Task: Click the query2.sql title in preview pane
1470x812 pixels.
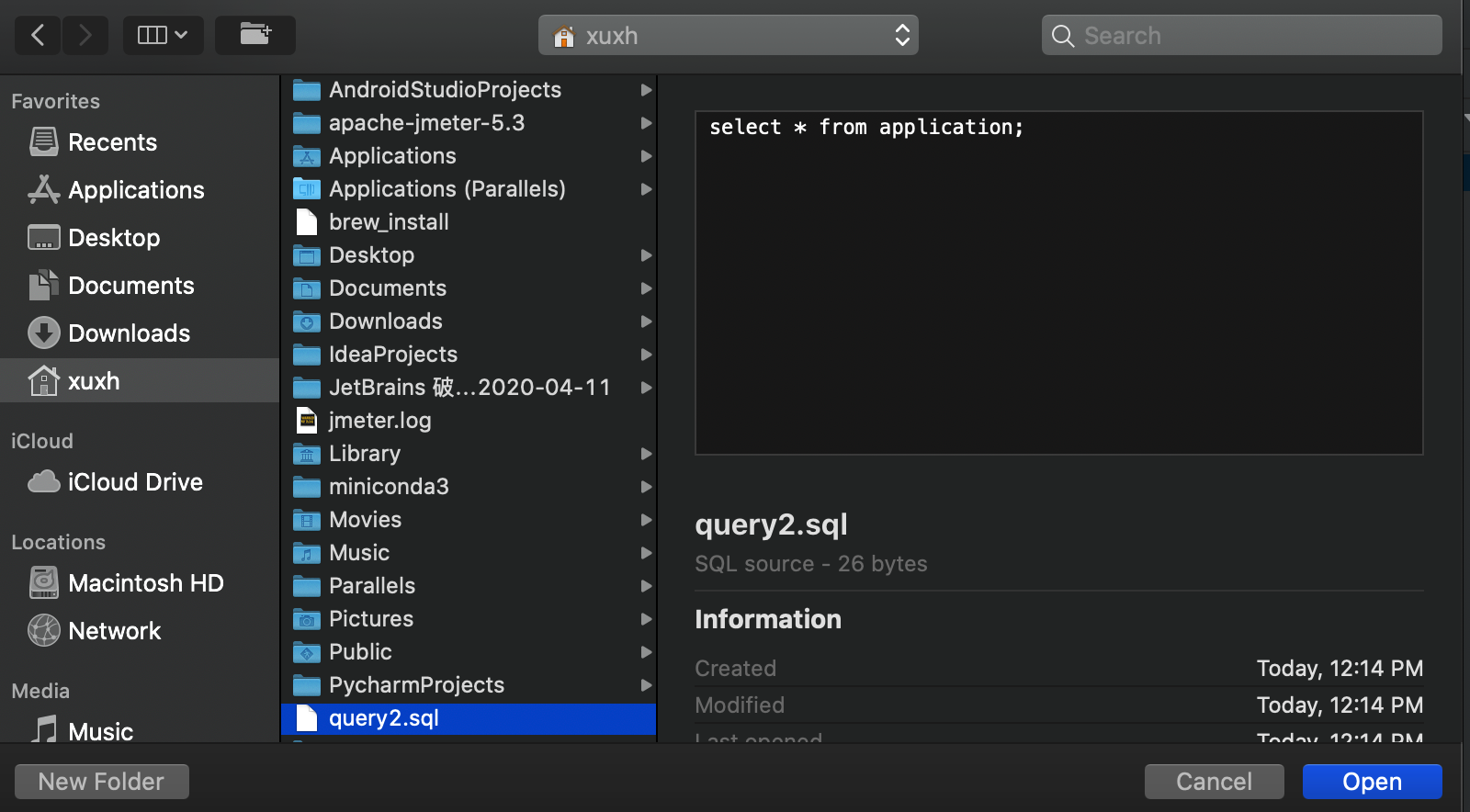Action: [771, 524]
